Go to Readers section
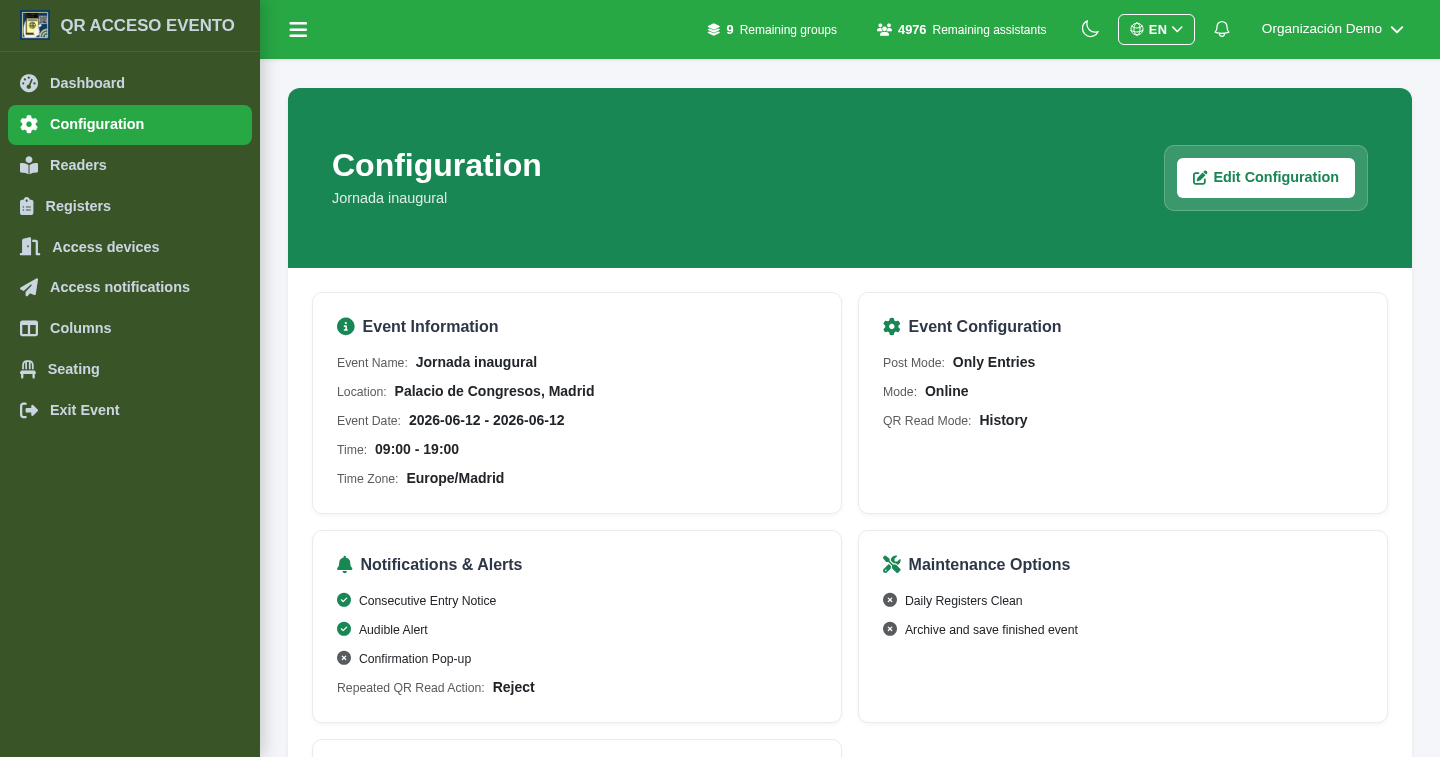The width and height of the screenshot is (1440, 757). 130,165
